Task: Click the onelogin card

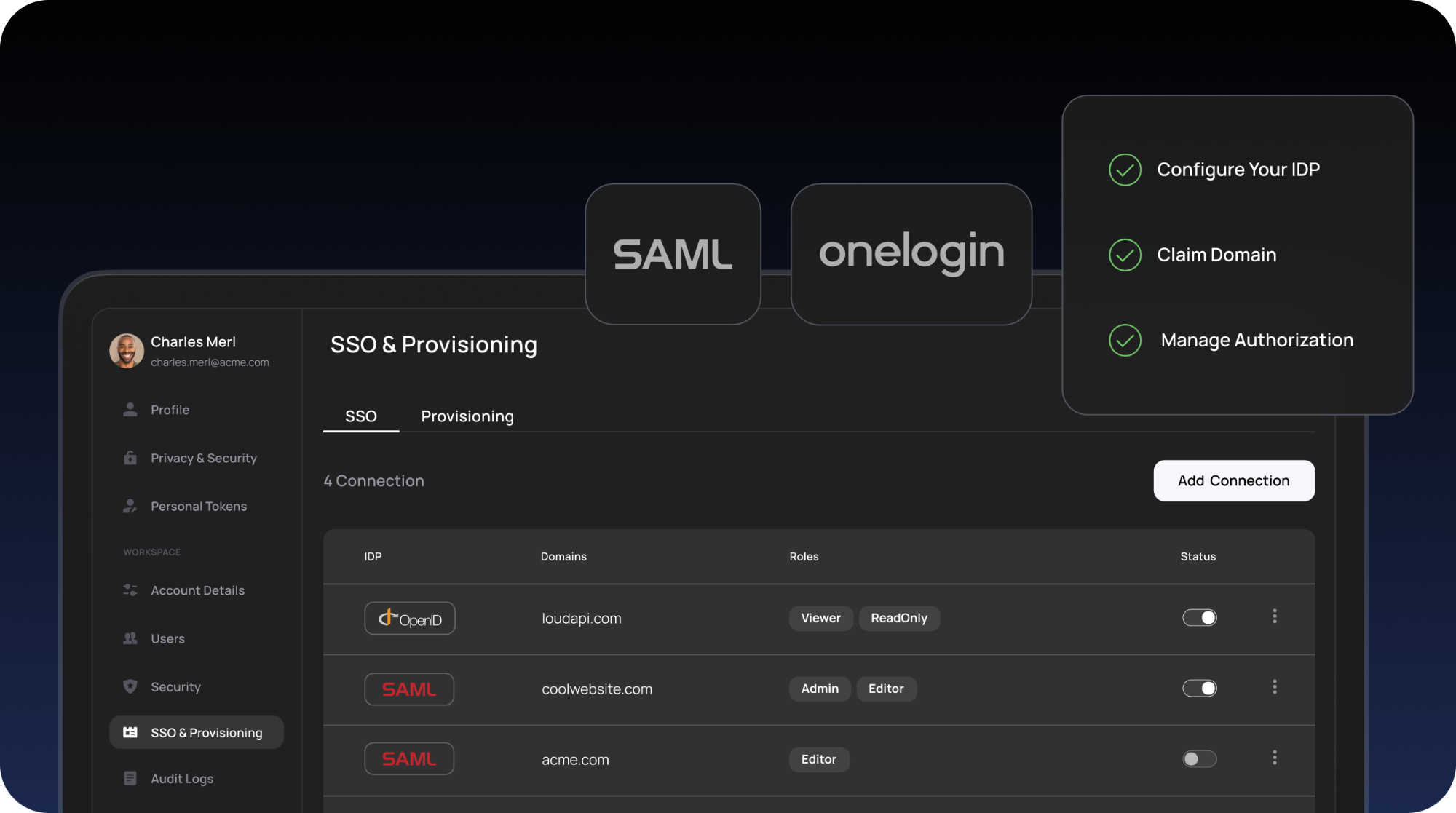Action: click(x=911, y=254)
